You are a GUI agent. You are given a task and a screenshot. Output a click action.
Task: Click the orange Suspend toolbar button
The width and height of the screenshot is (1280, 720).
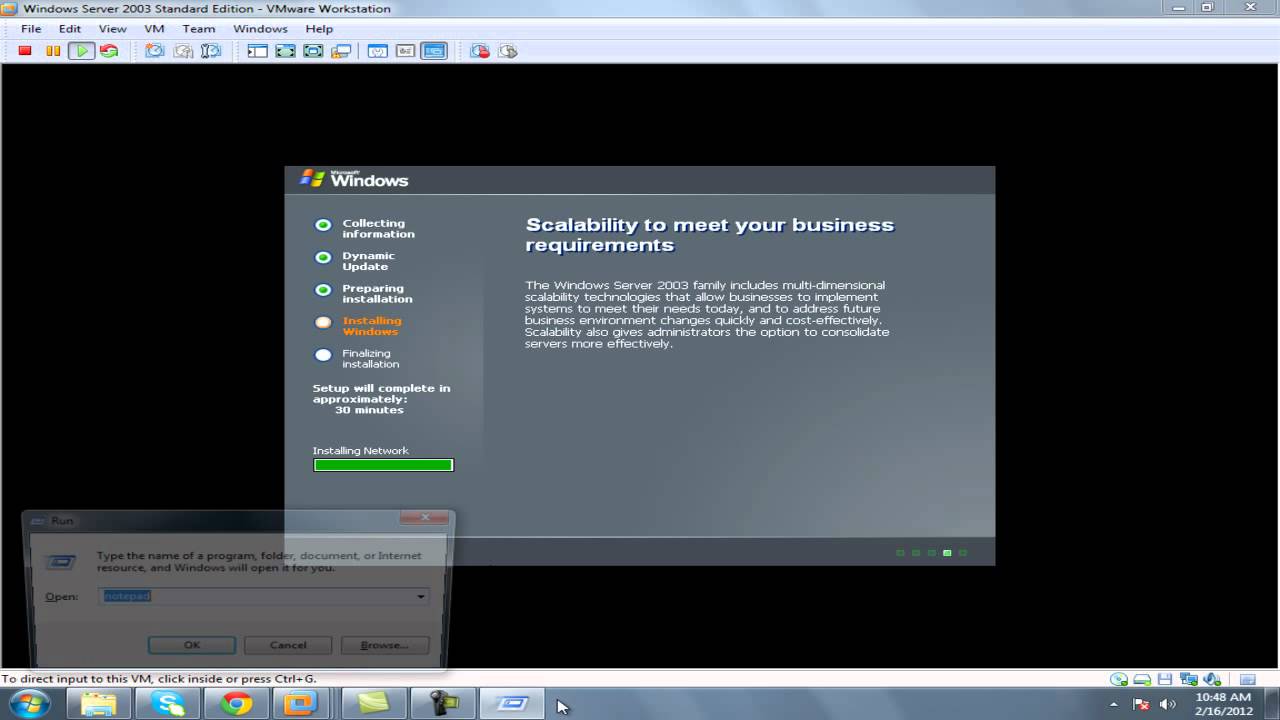tap(53, 51)
